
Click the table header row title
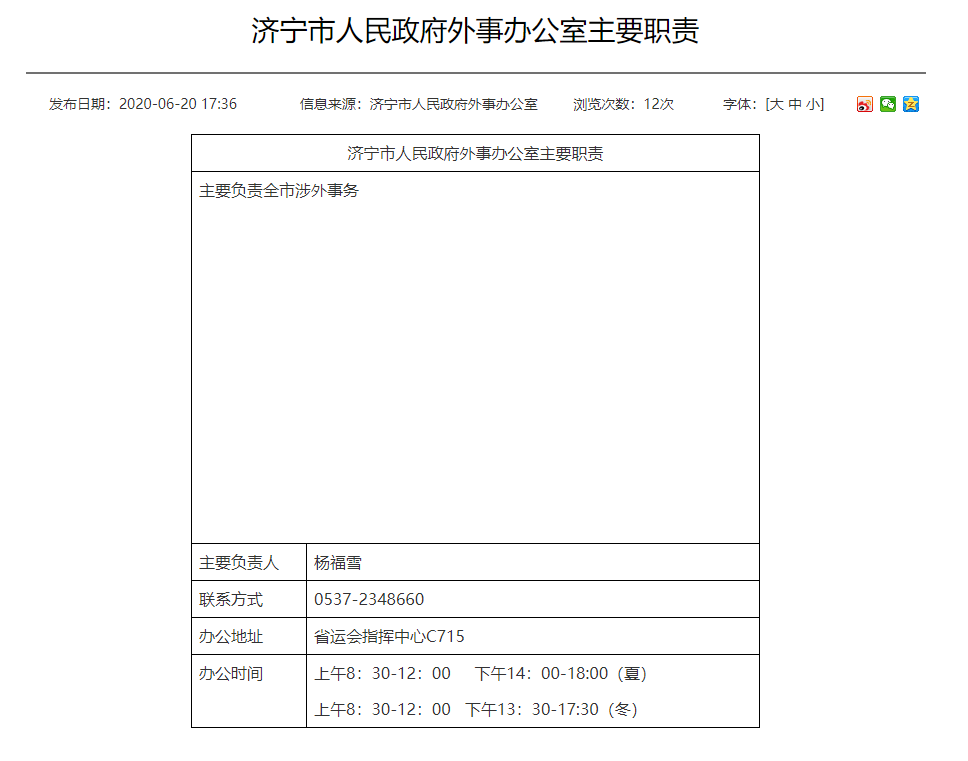[x=475, y=154]
